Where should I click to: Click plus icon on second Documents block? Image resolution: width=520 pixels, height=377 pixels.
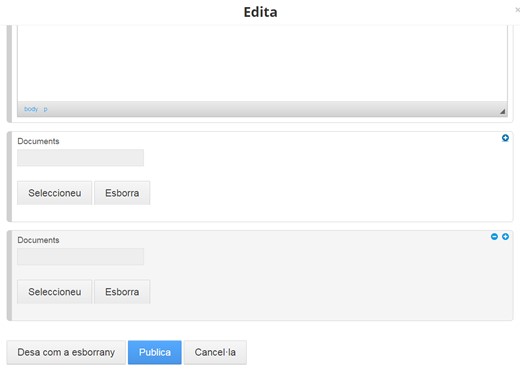[x=505, y=236]
